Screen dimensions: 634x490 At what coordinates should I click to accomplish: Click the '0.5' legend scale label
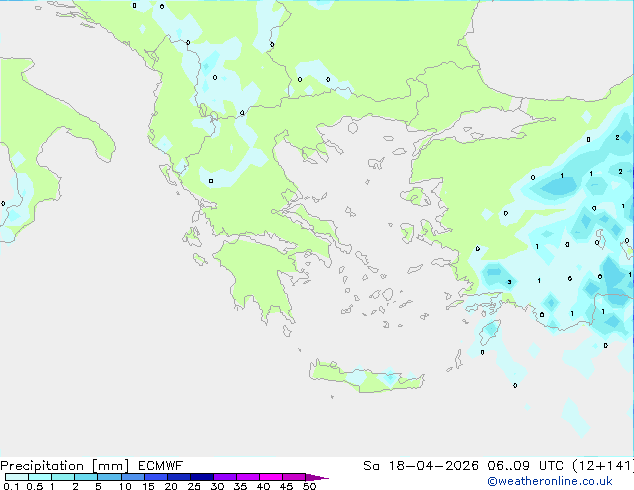[x=35, y=486]
